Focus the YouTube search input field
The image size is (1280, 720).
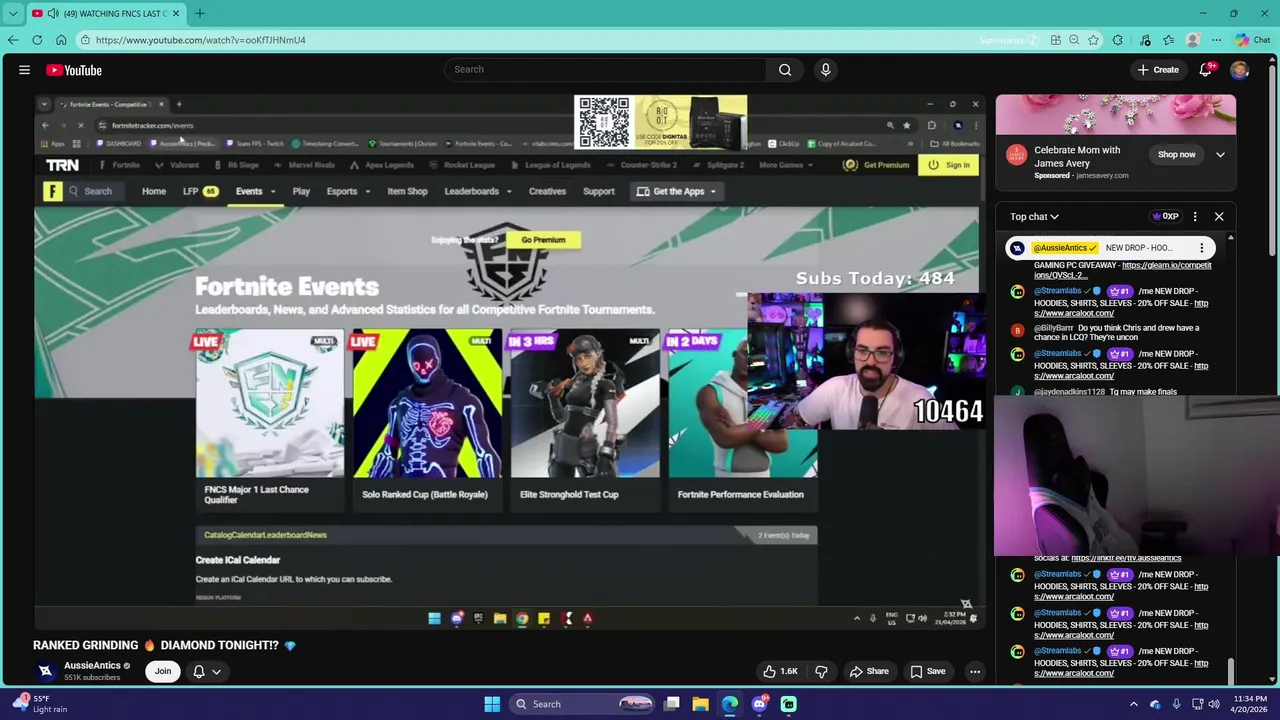(x=605, y=70)
